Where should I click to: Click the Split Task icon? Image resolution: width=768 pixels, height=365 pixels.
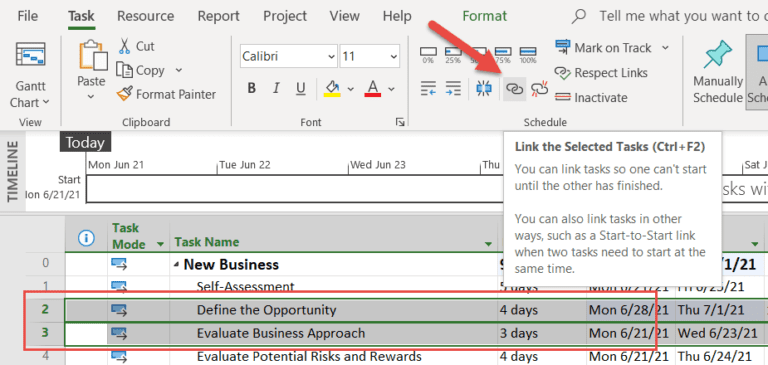[484, 89]
